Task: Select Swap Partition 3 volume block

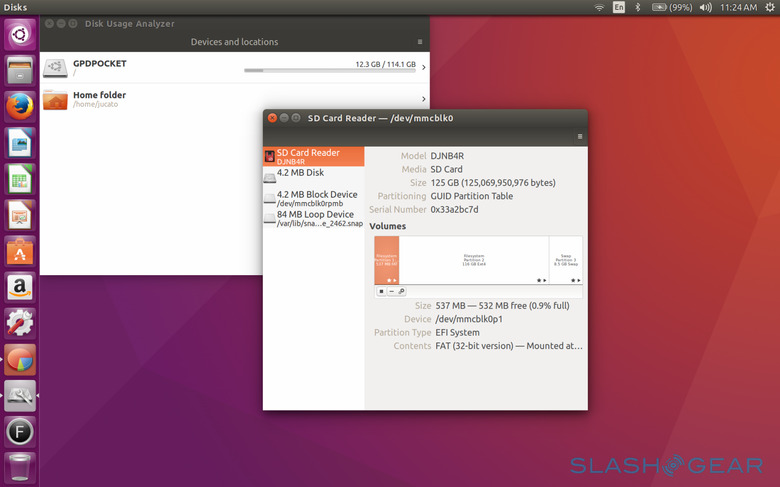Action: [x=566, y=260]
